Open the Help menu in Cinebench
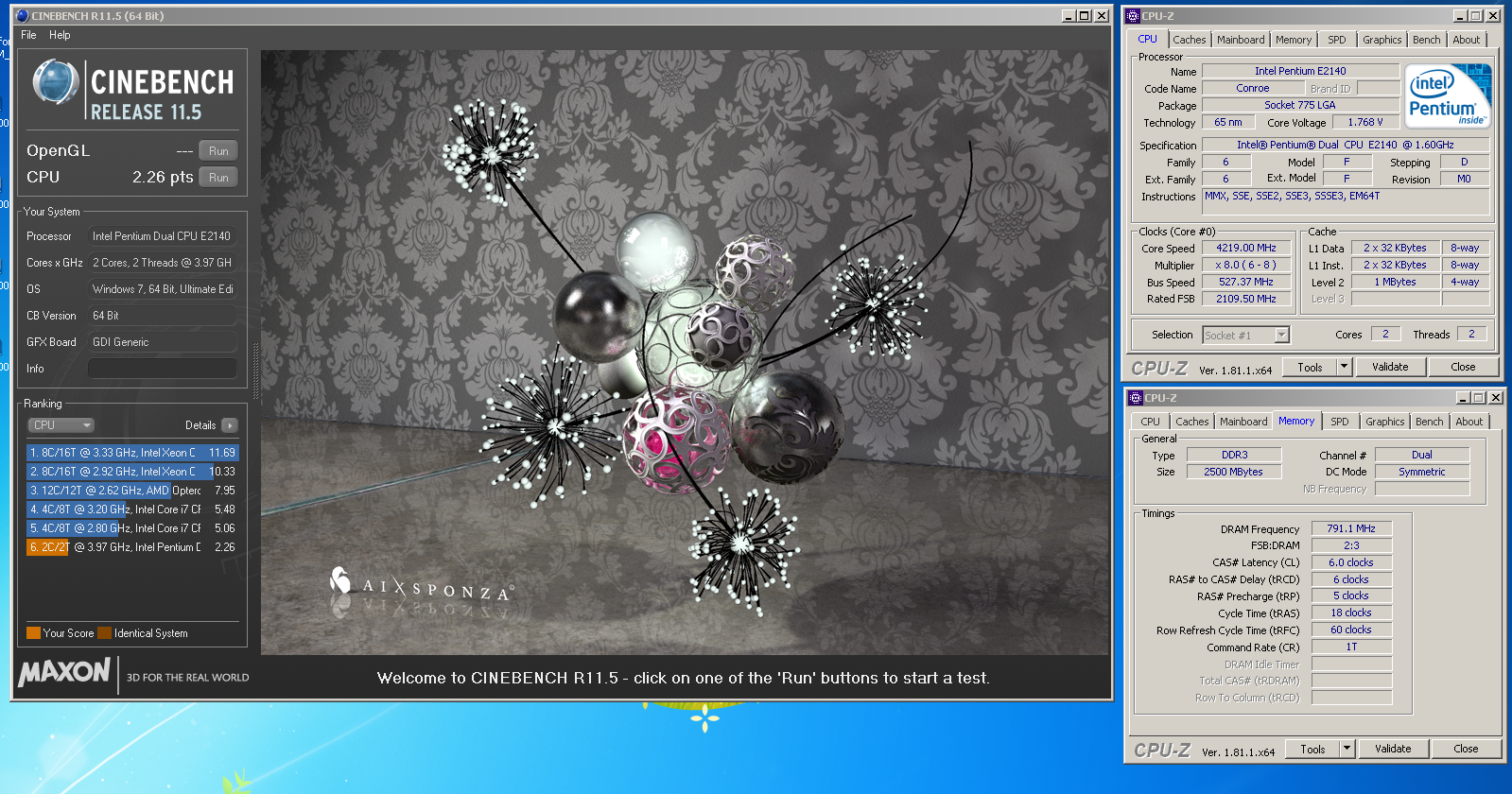 [x=60, y=35]
